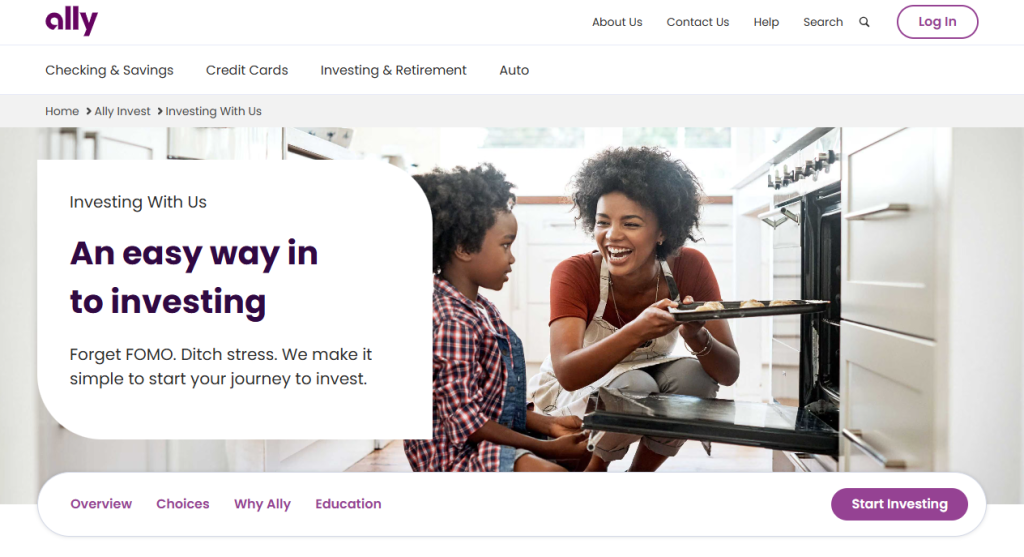This screenshot has height=557, width=1024.
Task: Click the Search text link
Action: 823,22
